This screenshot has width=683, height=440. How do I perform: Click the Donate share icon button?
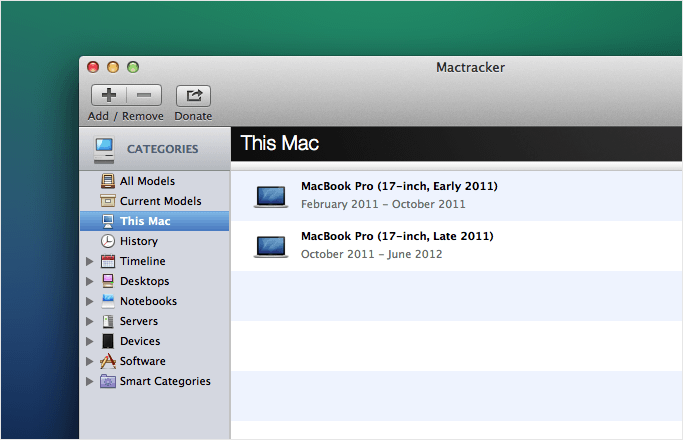point(193,95)
